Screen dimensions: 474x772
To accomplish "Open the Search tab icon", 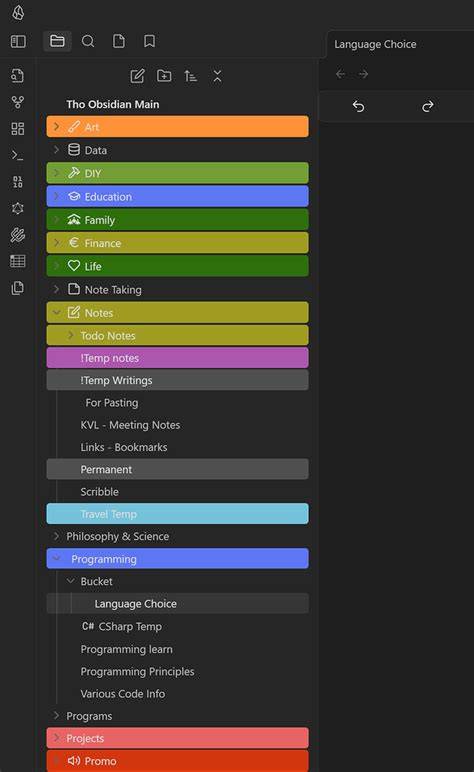I will point(88,41).
